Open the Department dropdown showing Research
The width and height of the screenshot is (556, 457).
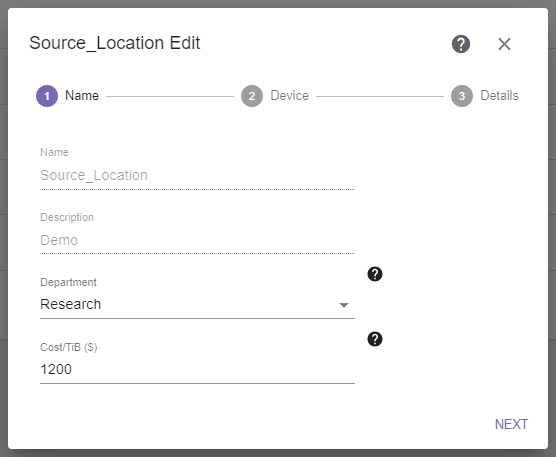coord(197,305)
